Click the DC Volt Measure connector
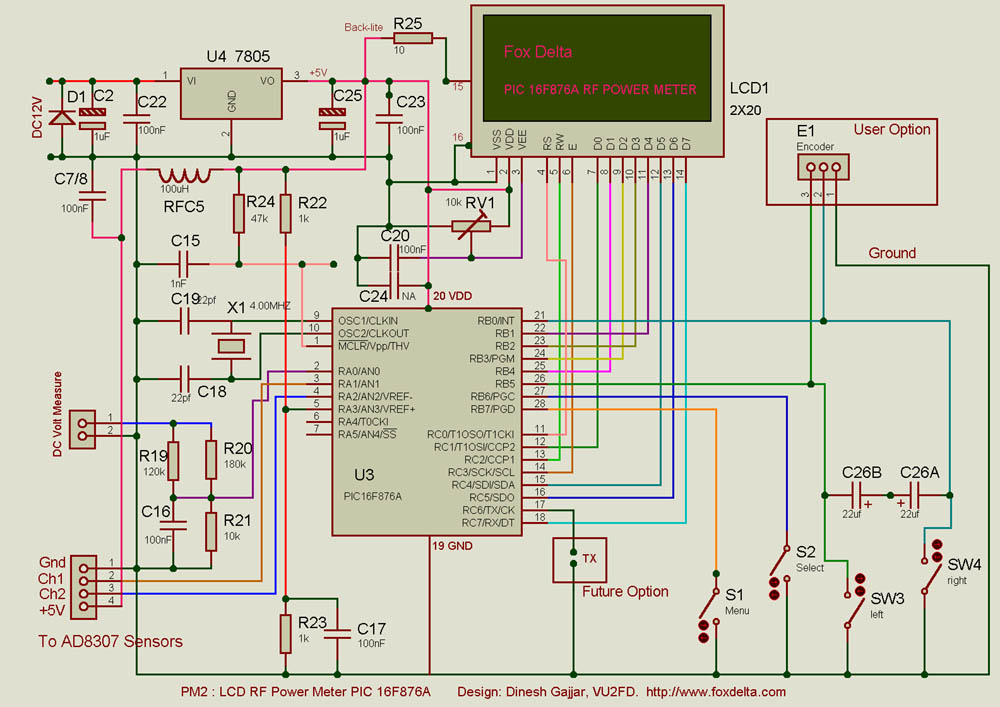 (85, 424)
